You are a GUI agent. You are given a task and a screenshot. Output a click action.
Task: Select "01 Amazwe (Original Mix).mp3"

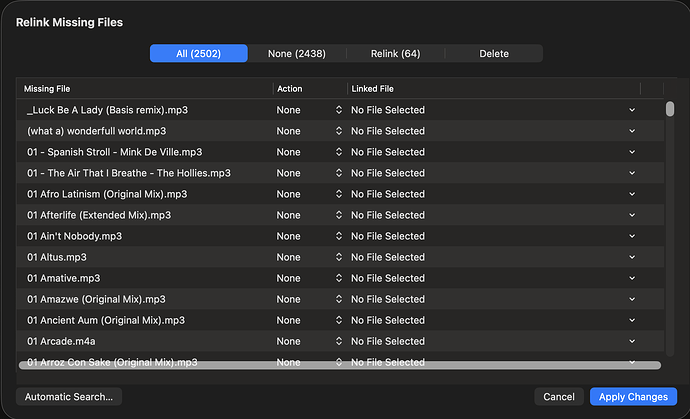click(96, 299)
